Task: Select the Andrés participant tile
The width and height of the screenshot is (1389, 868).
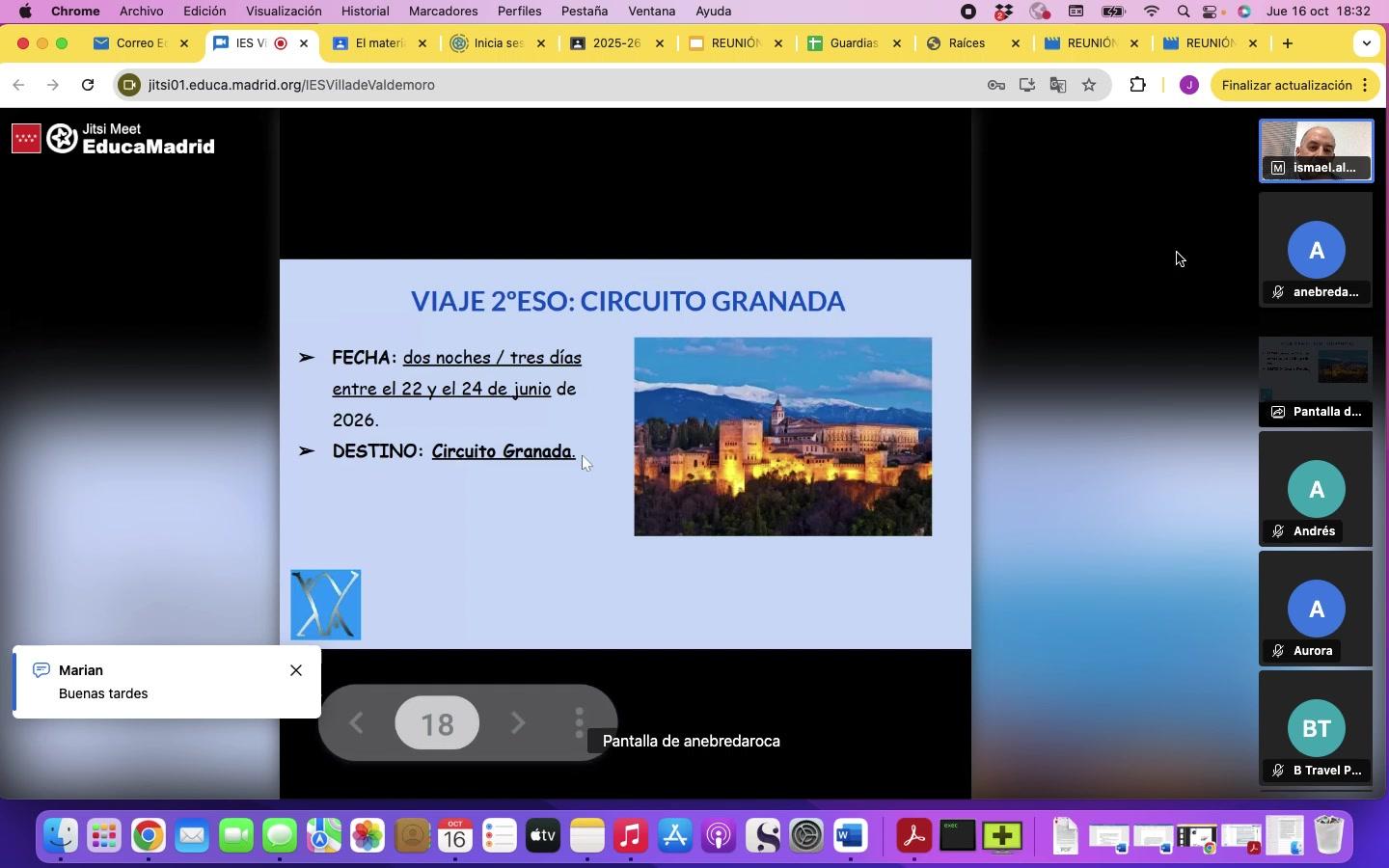Action: (x=1317, y=489)
